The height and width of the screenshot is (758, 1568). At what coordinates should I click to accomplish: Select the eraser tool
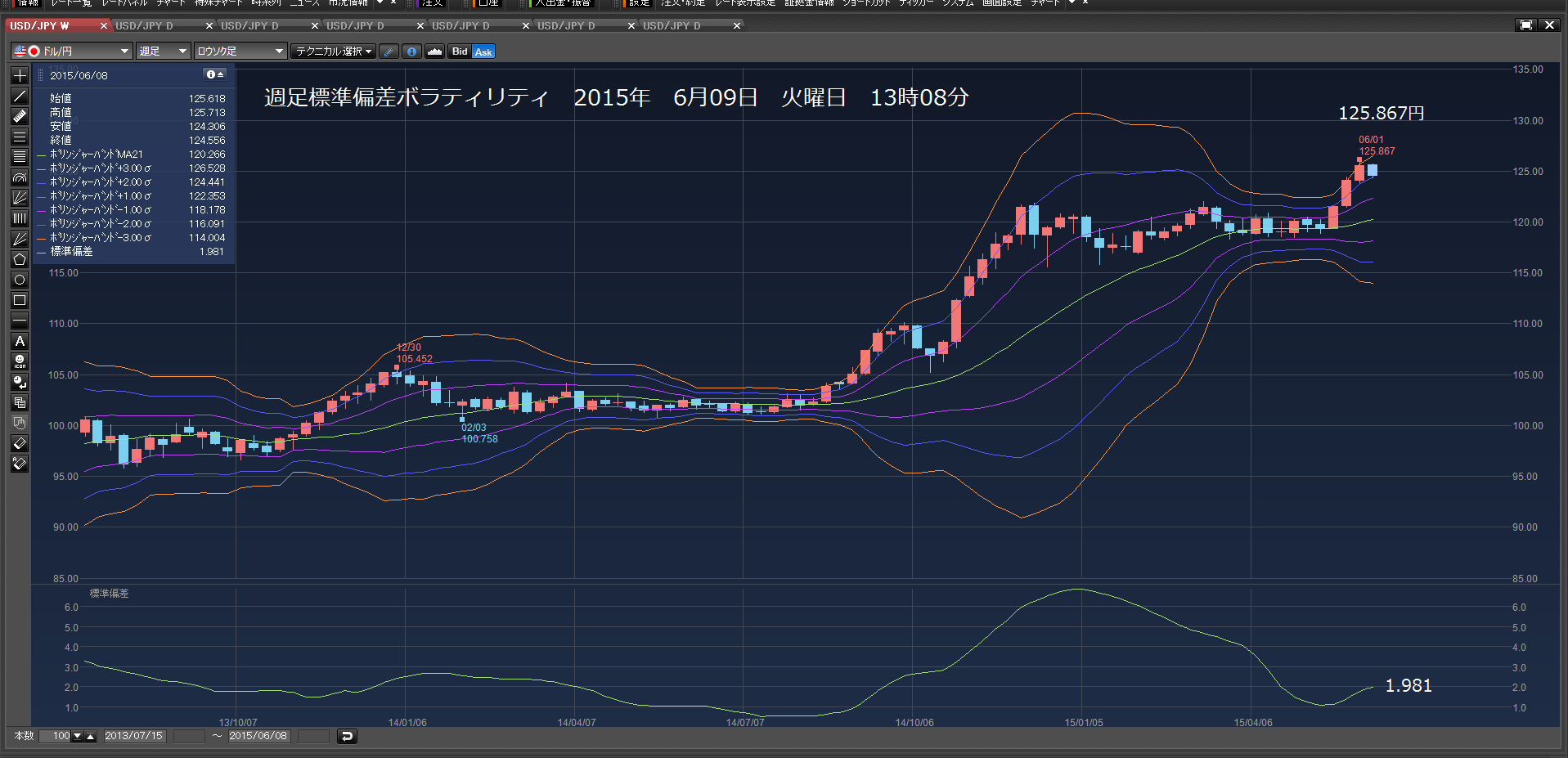pos(20,443)
